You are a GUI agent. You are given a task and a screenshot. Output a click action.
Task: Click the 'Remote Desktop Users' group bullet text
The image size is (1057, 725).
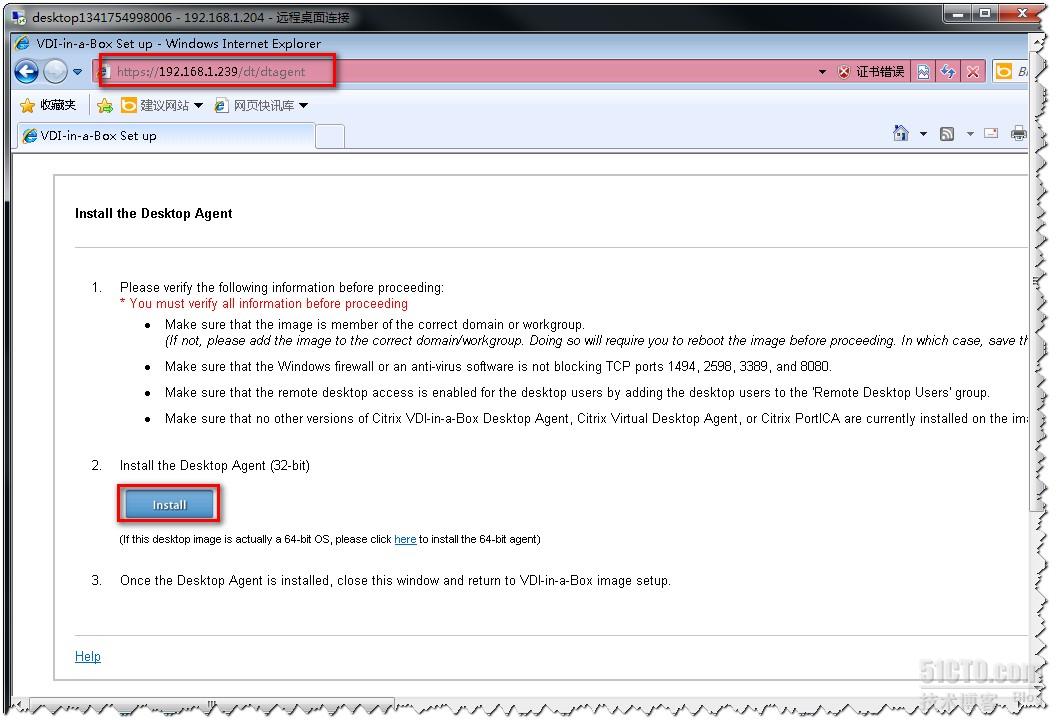click(577, 393)
